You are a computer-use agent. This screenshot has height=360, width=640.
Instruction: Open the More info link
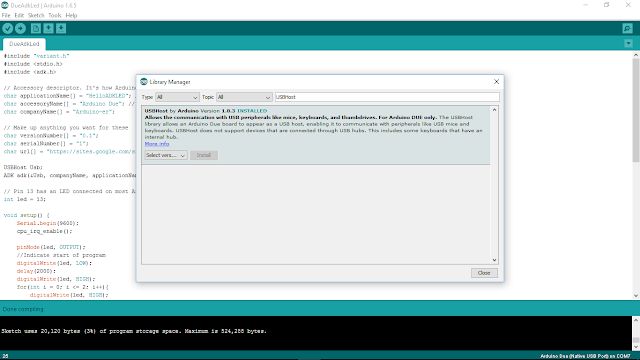157,144
